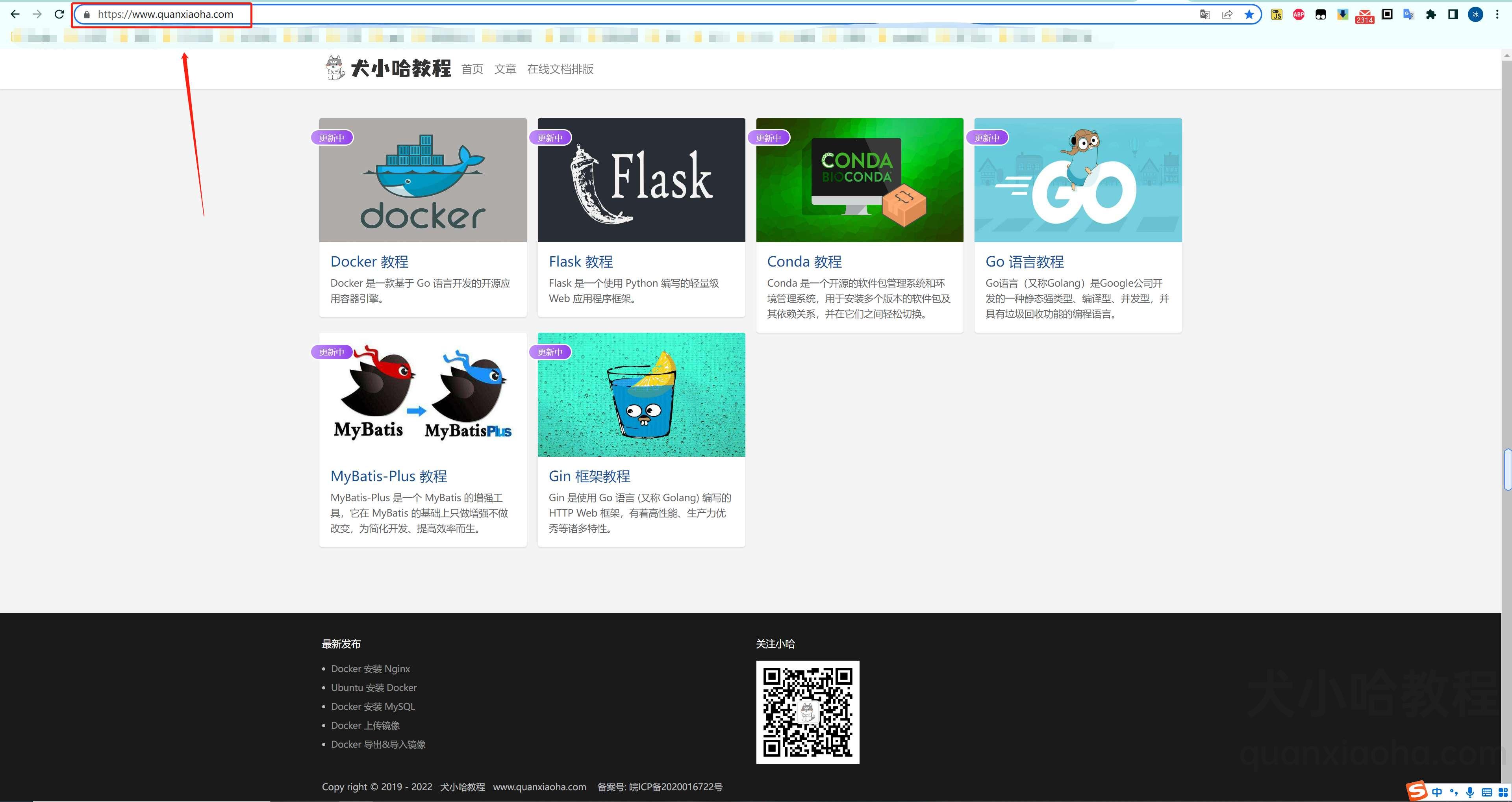
Task: Open the Flask 教程 title link
Action: point(581,261)
